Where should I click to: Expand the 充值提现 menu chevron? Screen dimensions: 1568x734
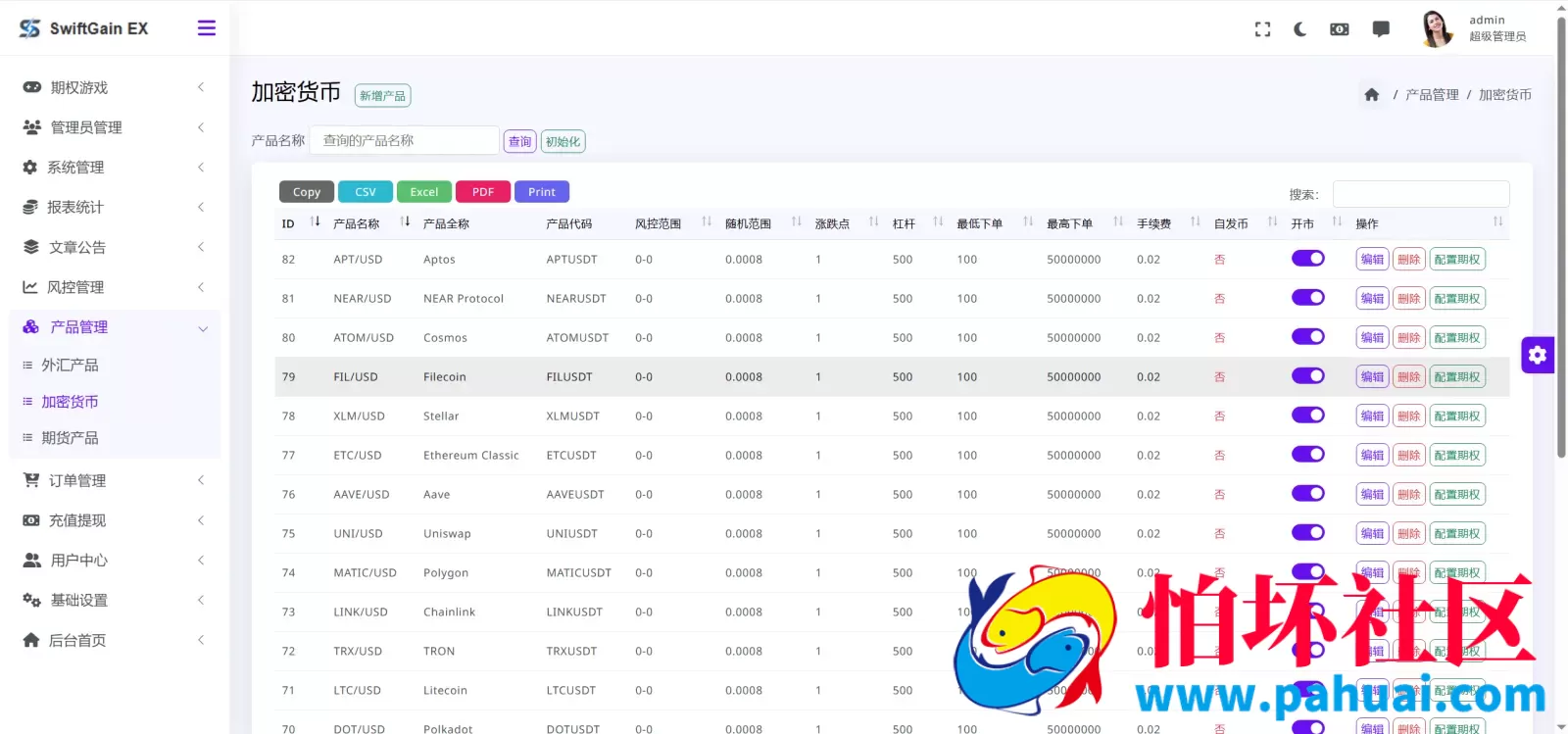point(201,520)
